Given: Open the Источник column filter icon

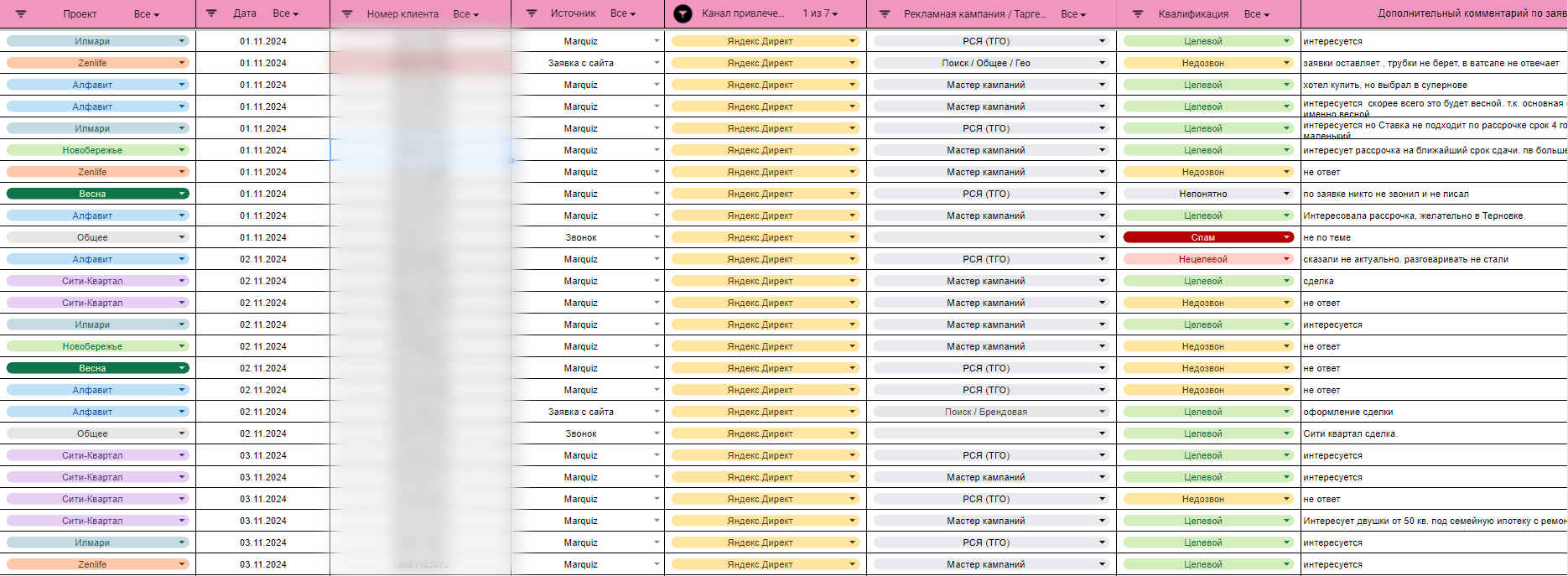Looking at the screenshot, I should coord(531,14).
